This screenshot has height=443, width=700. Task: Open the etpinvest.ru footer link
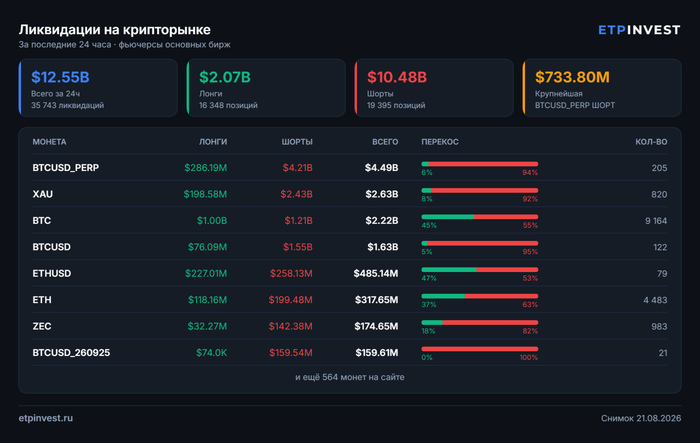(46, 418)
